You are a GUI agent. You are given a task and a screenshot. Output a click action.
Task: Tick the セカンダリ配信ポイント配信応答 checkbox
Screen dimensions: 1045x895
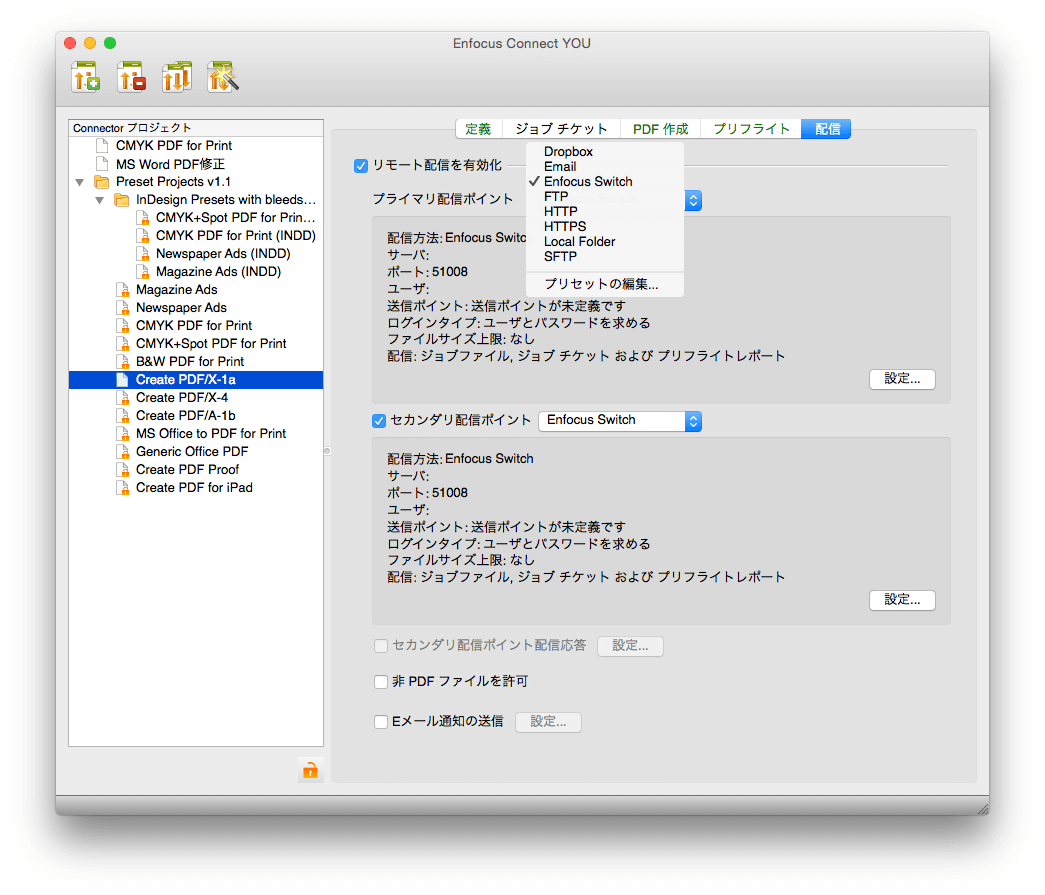(x=381, y=646)
